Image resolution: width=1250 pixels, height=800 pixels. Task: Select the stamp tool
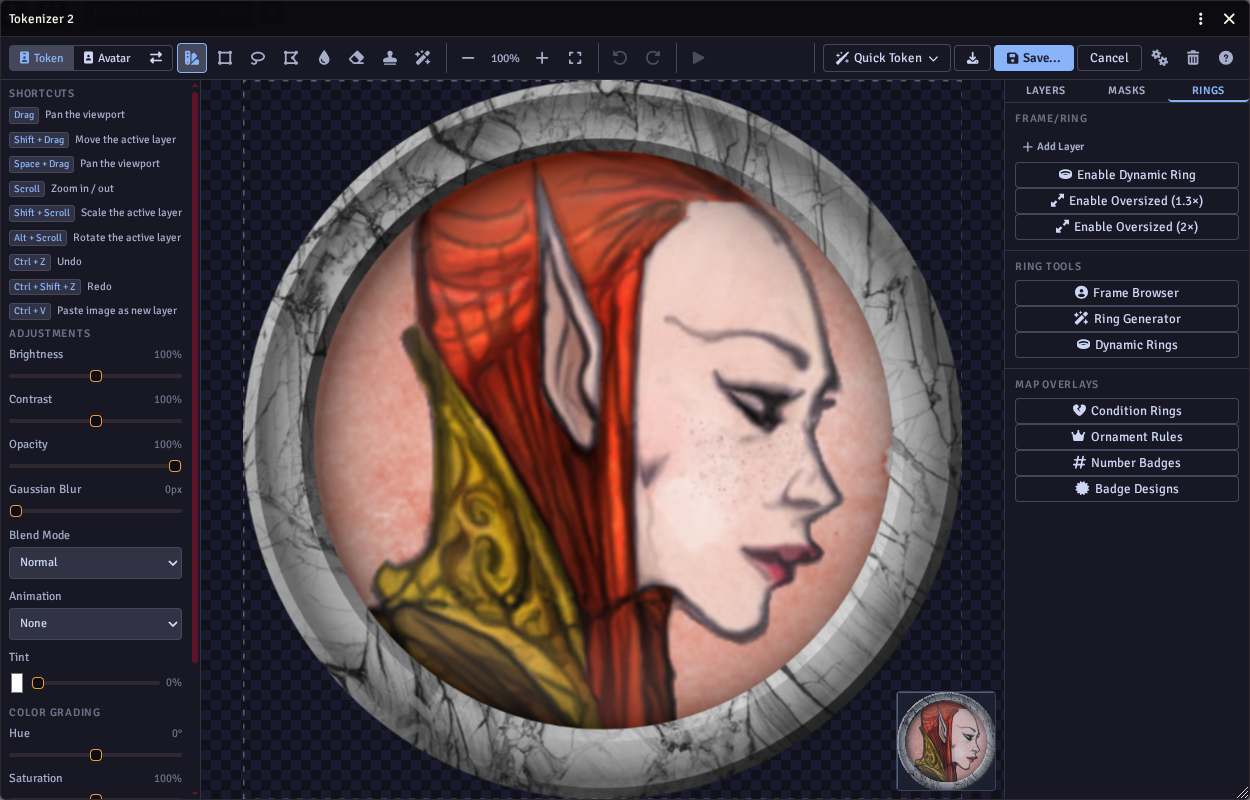(x=390, y=58)
